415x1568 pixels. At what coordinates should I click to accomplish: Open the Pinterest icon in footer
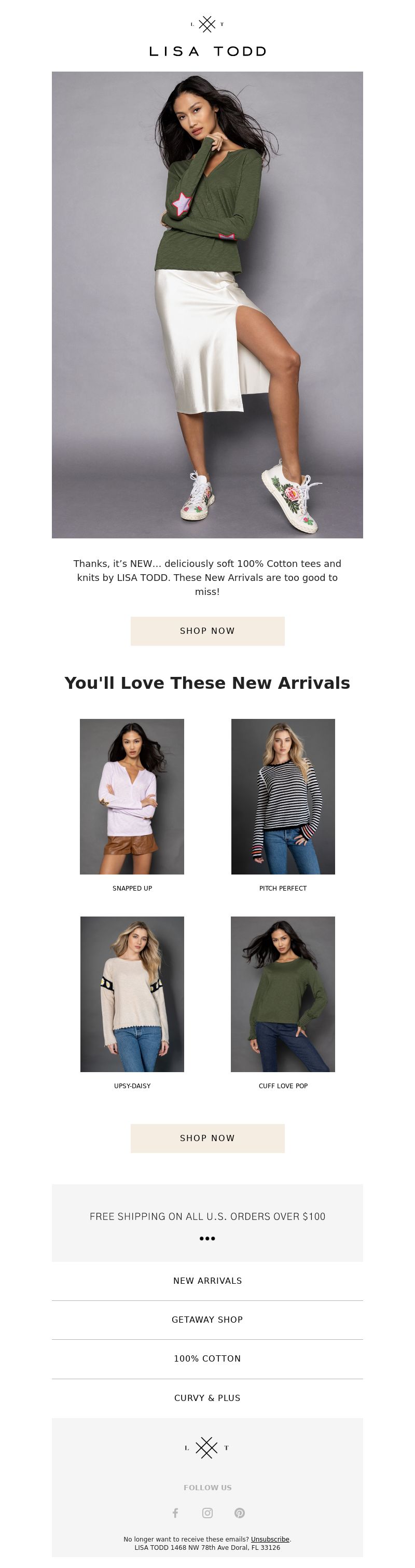tap(240, 1513)
